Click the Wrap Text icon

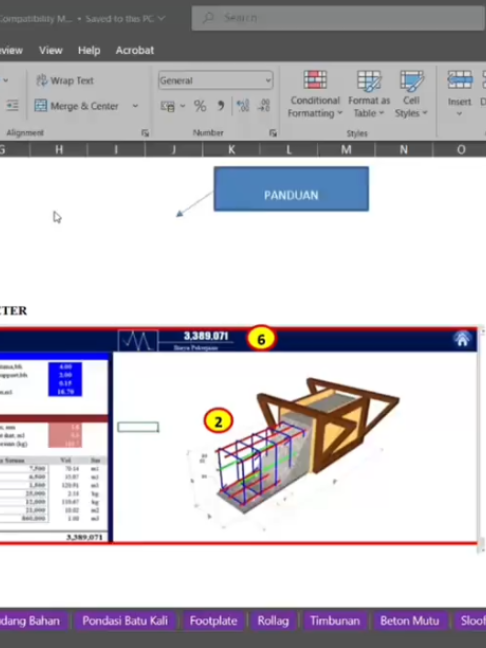point(41,80)
